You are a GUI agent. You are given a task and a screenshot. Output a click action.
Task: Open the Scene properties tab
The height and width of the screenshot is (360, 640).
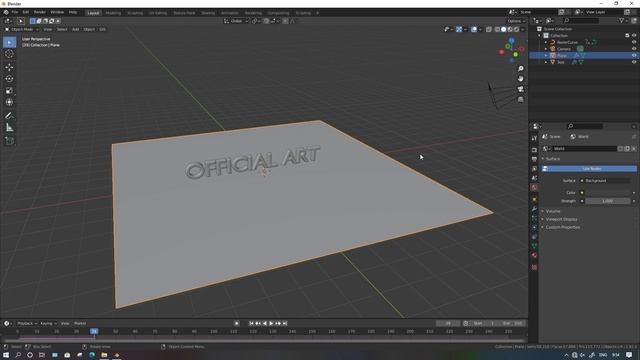tap(534, 178)
